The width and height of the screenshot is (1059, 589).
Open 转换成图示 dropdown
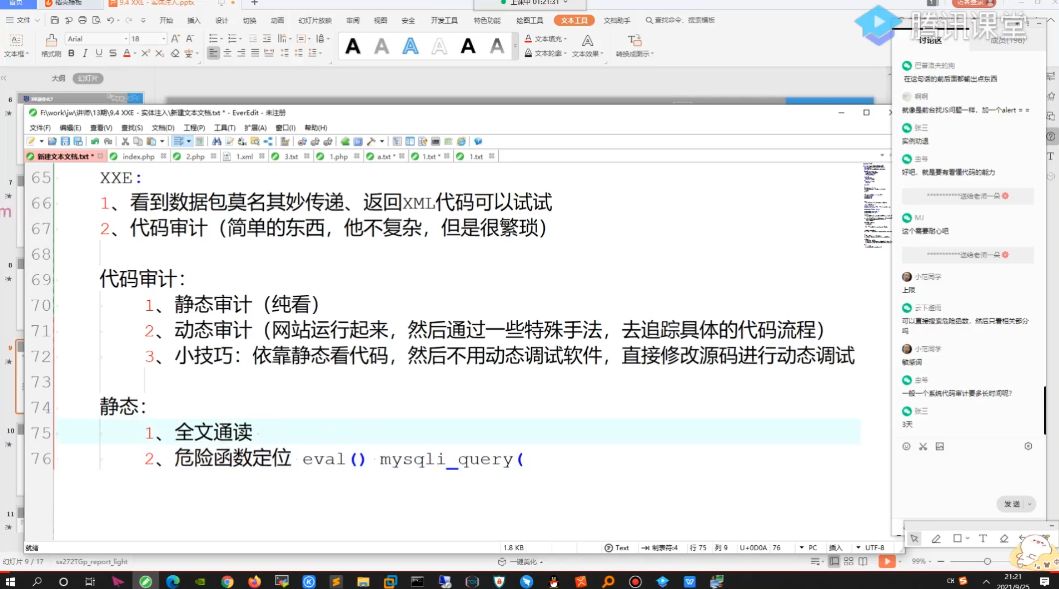tap(634, 46)
